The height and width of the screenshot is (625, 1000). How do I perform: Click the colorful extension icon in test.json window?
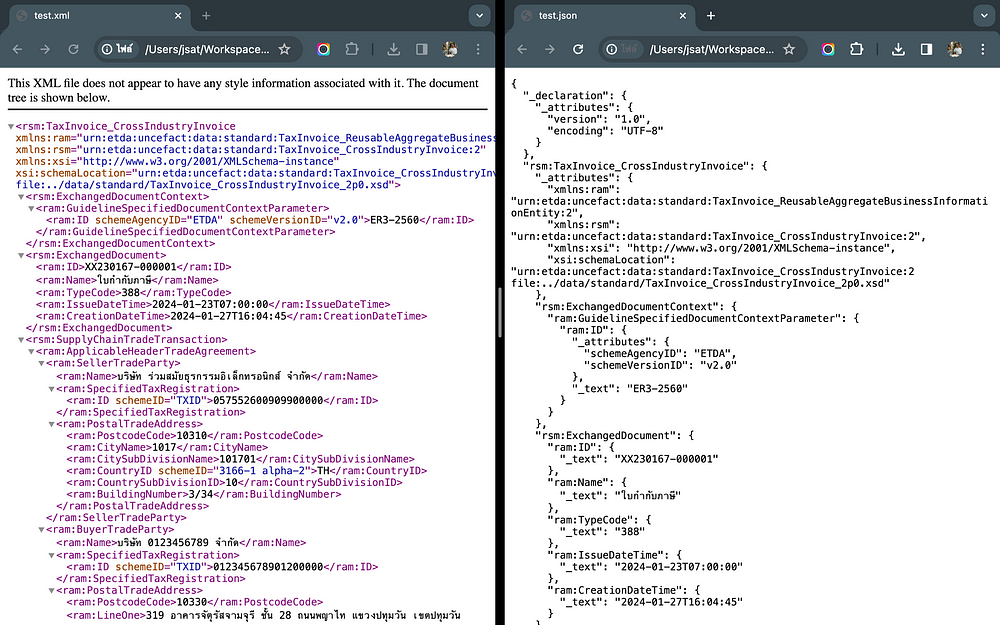click(828, 49)
